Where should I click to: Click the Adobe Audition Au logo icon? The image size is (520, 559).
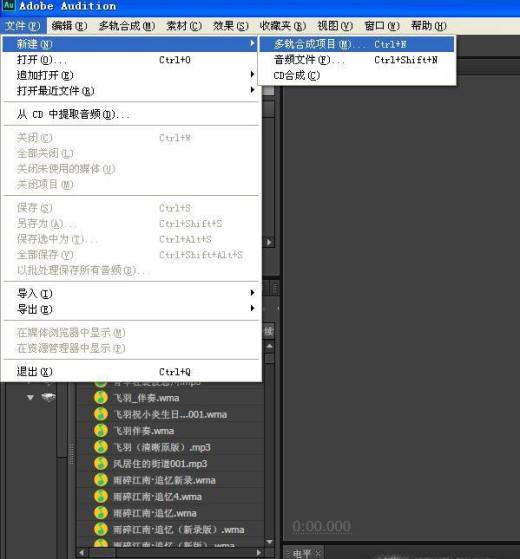click(9, 5)
